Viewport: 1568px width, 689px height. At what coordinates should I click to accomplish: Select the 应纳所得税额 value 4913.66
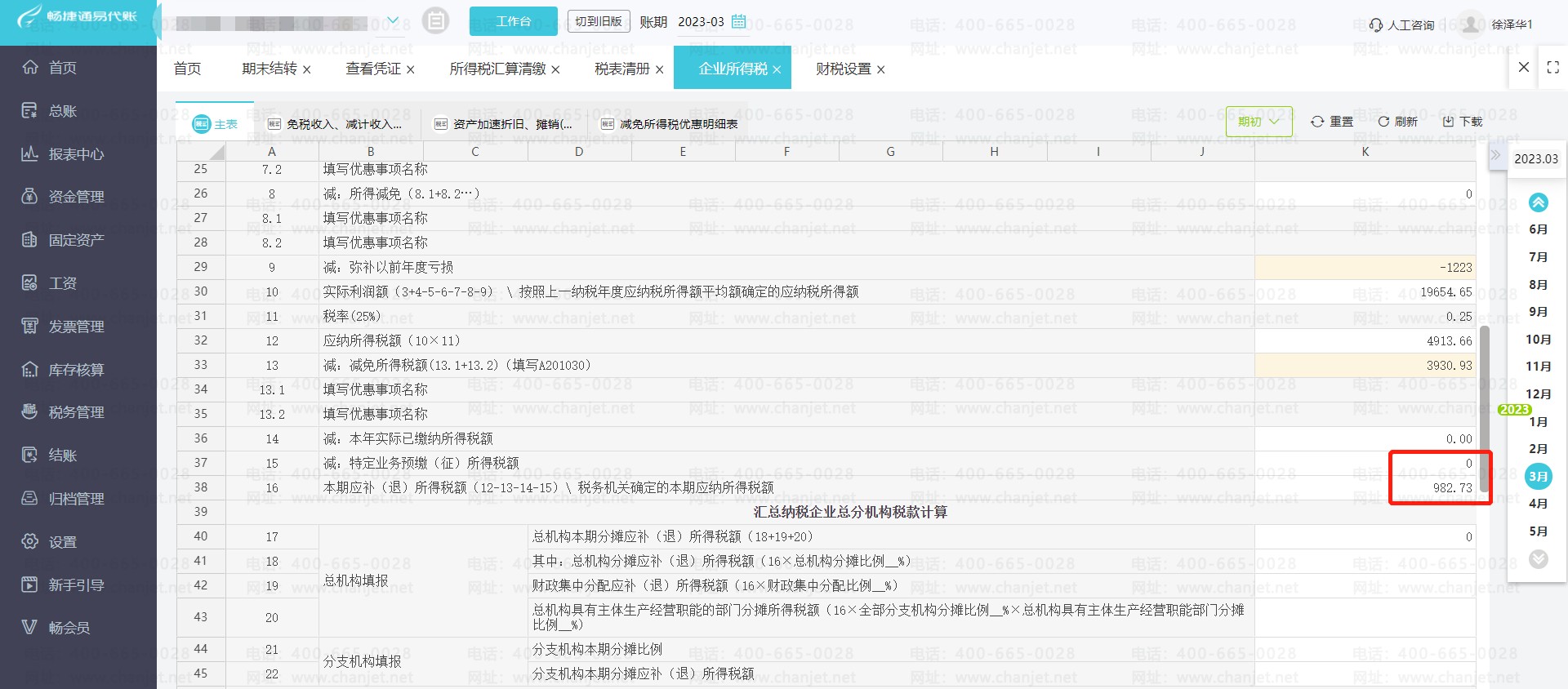click(x=1365, y=340)
